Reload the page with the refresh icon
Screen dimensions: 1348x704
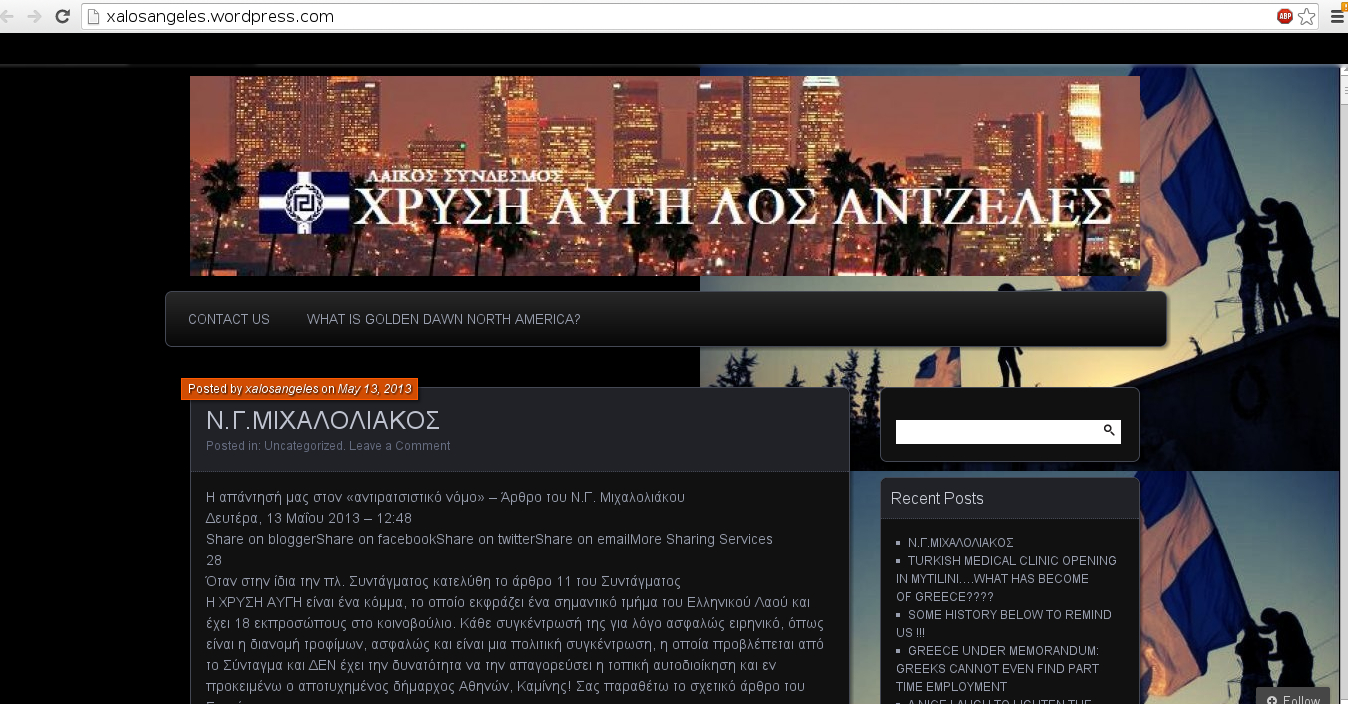coord(62,16)
